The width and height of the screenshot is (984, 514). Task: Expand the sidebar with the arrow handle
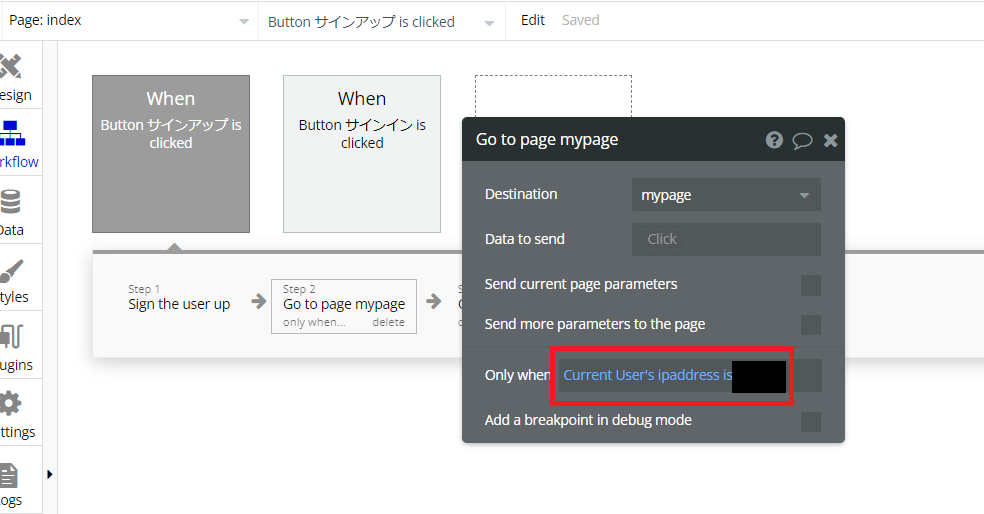point(50,474)
